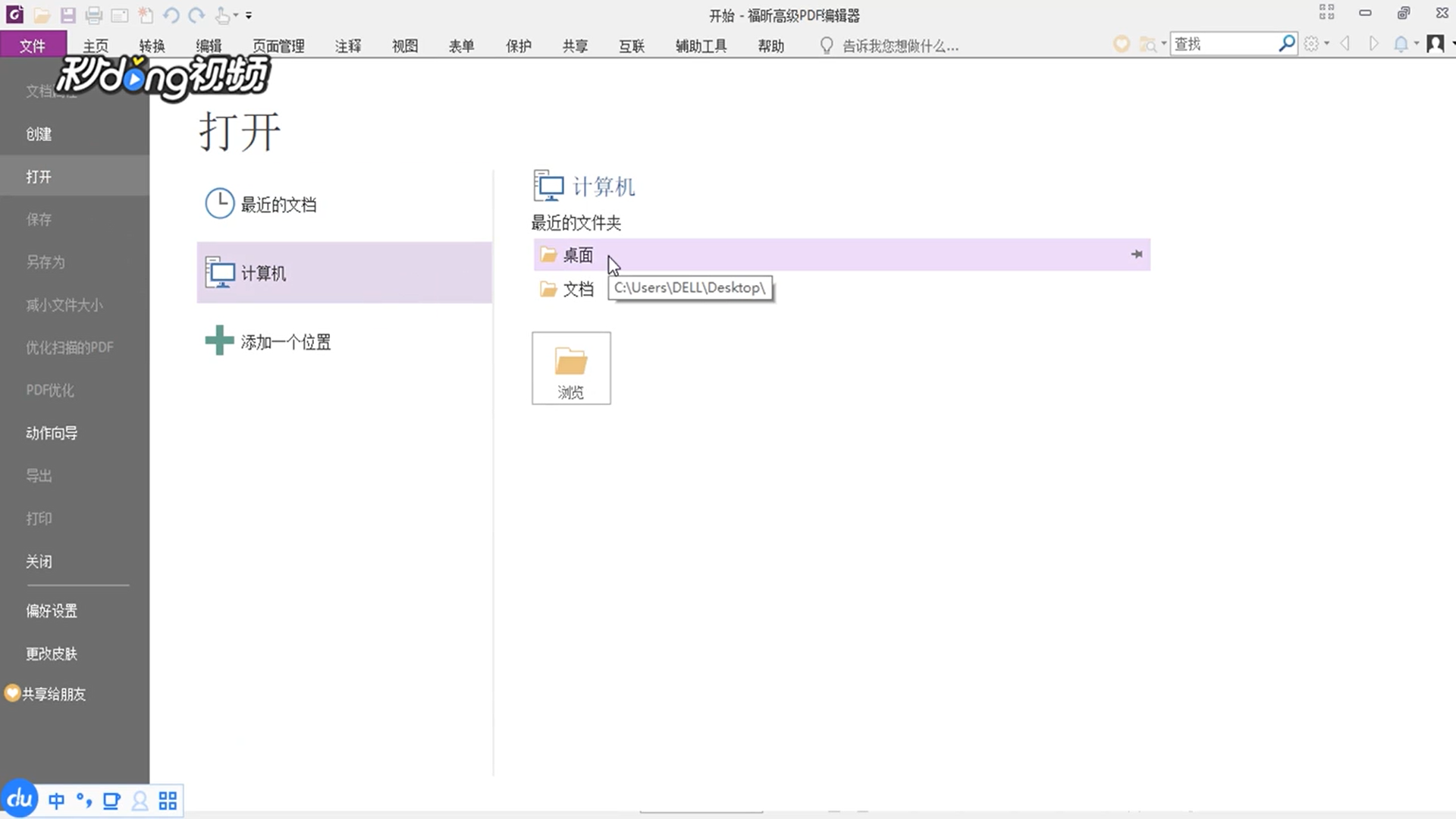
Task: Click the previous result left arrow
Action: point(1345,44)
